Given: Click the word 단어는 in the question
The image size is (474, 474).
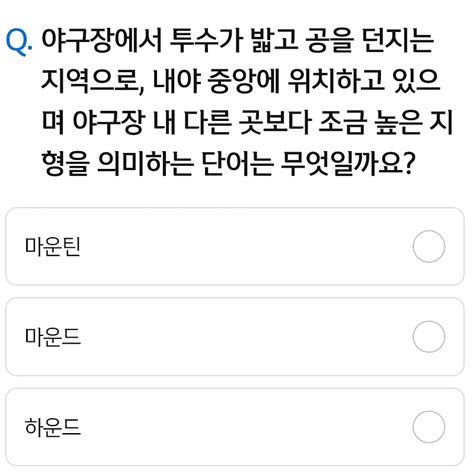Looking at the screenshot, I should click(238, 163).
